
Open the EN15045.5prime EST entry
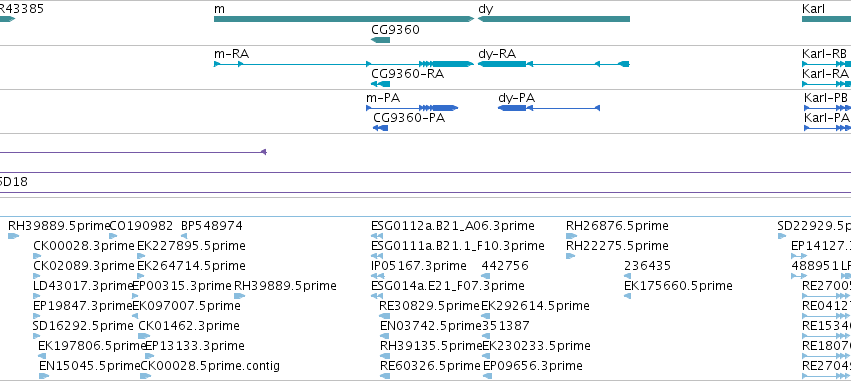pos(90,366)
